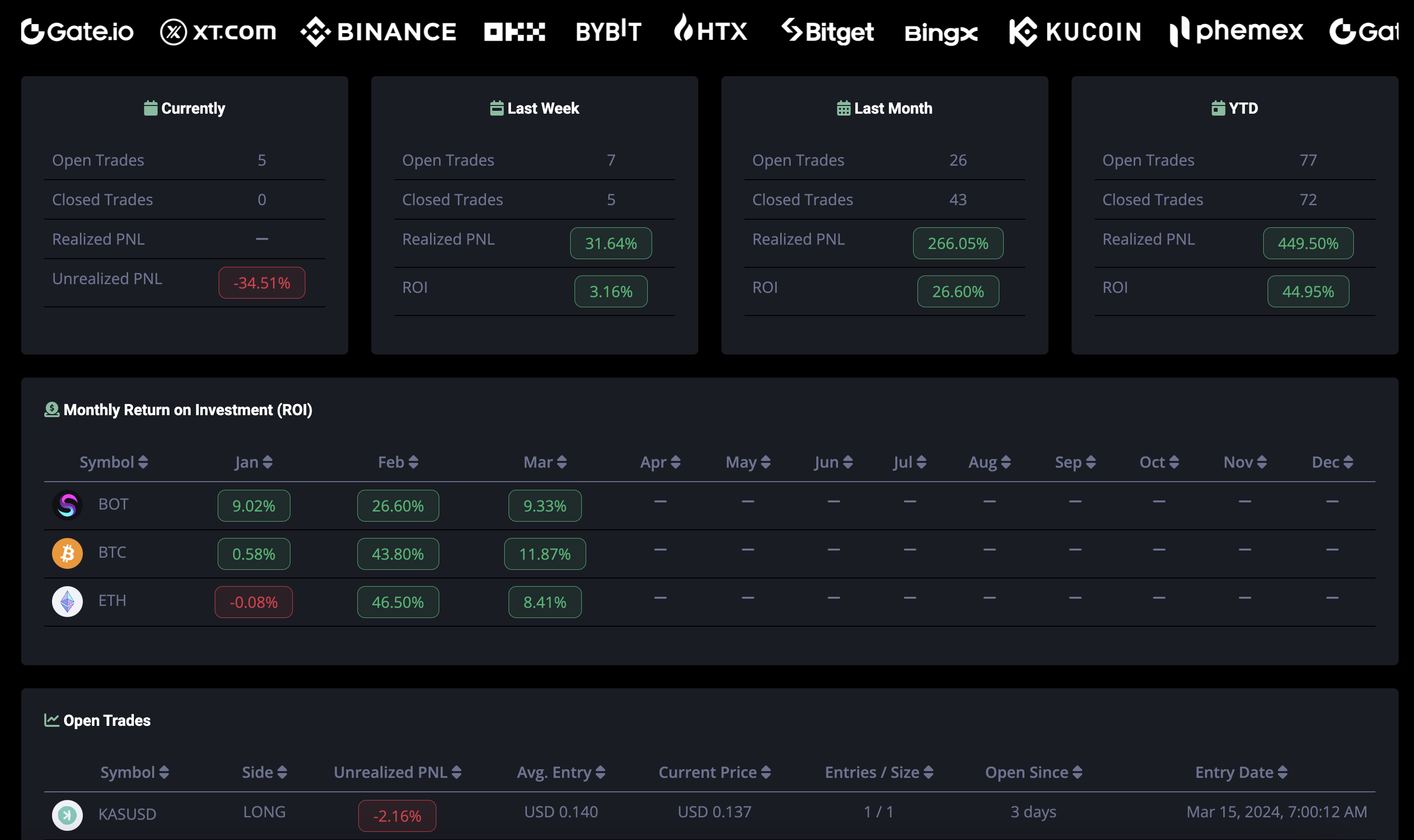Sort ROI table by Aug column
The height and width of the screenshot is (840, 1414).
click(x=990, y=462)
